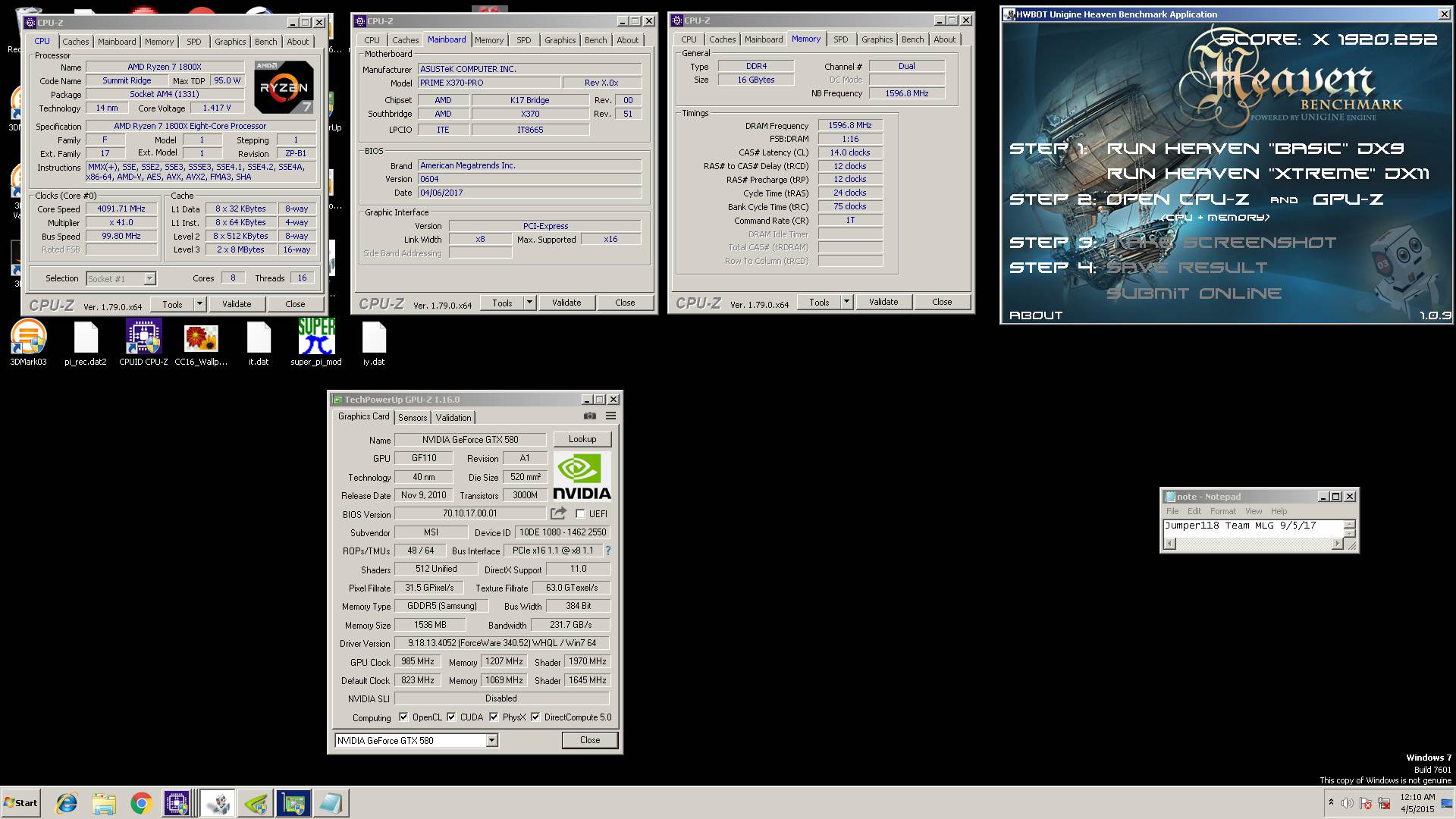Click the NVIDIA logo in GPU-Z
This screenshot has width=1456, height=819.
click(x=582, y=476)
